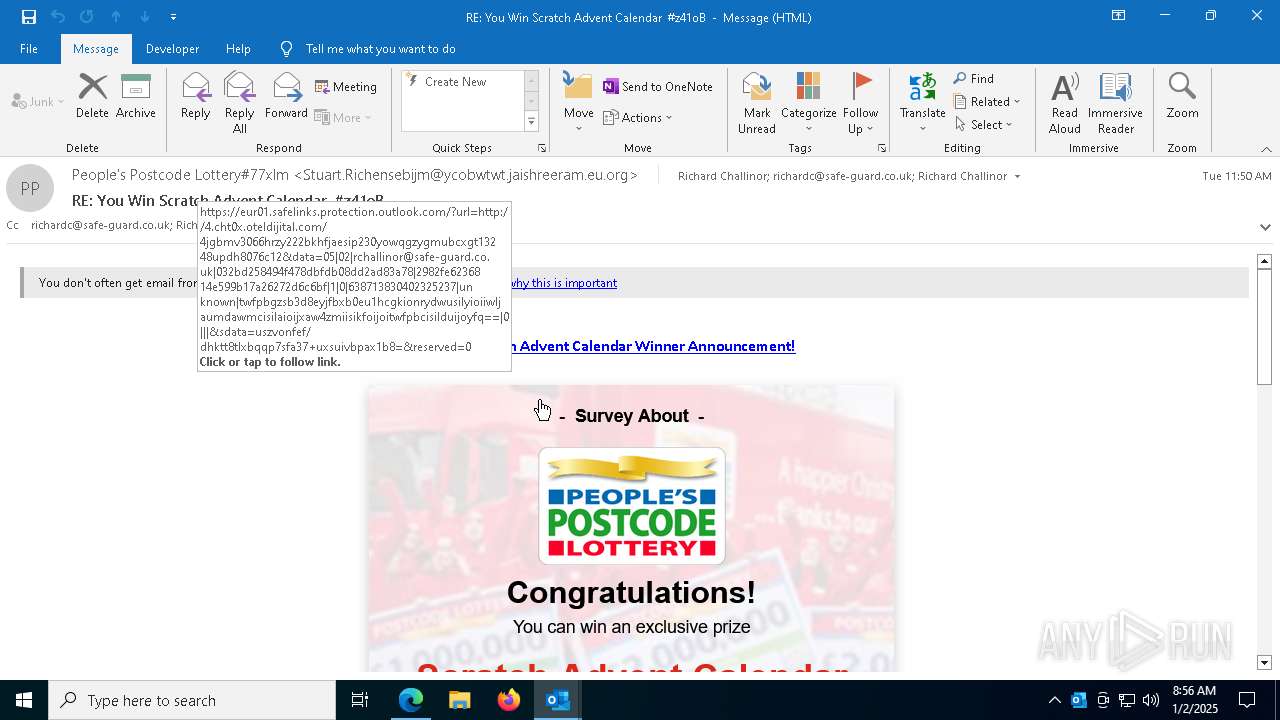Switch to the Message ribbon tab

(96, 48)
